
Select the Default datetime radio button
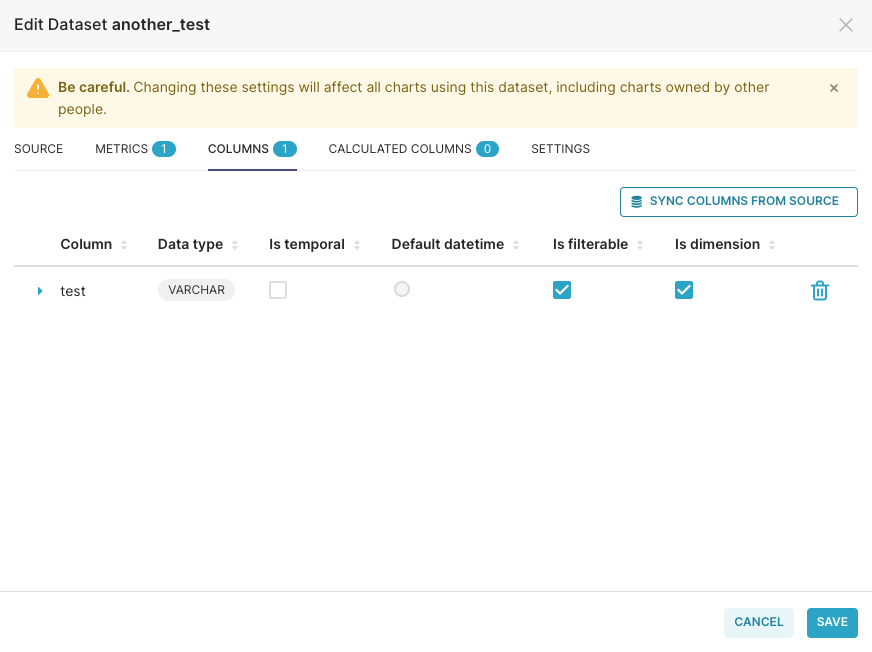coord(402,290)
